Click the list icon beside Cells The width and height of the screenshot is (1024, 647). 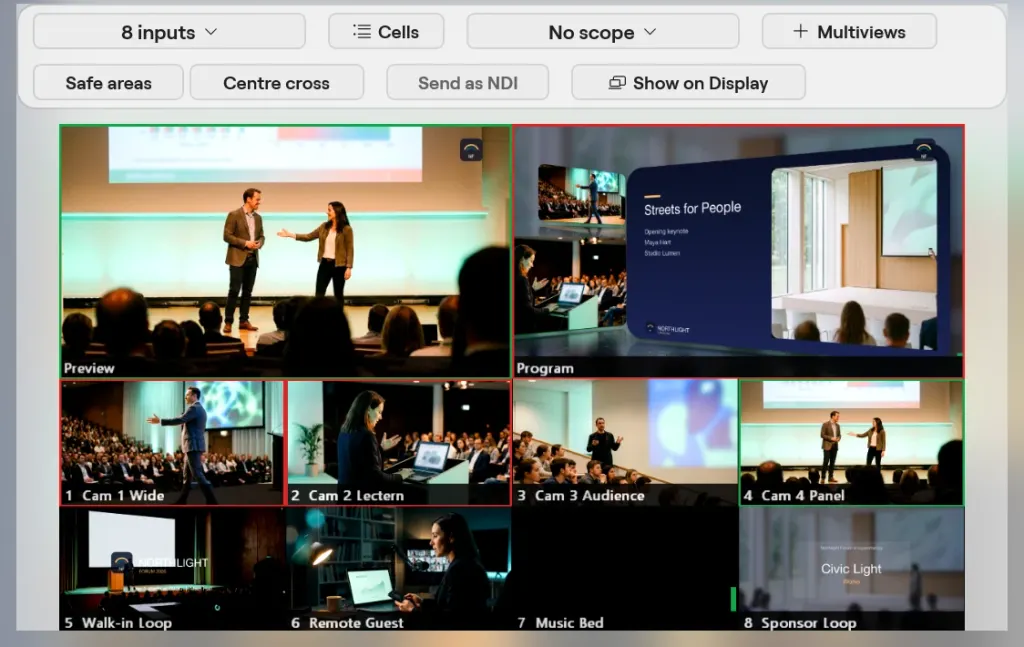coord(362,31)
